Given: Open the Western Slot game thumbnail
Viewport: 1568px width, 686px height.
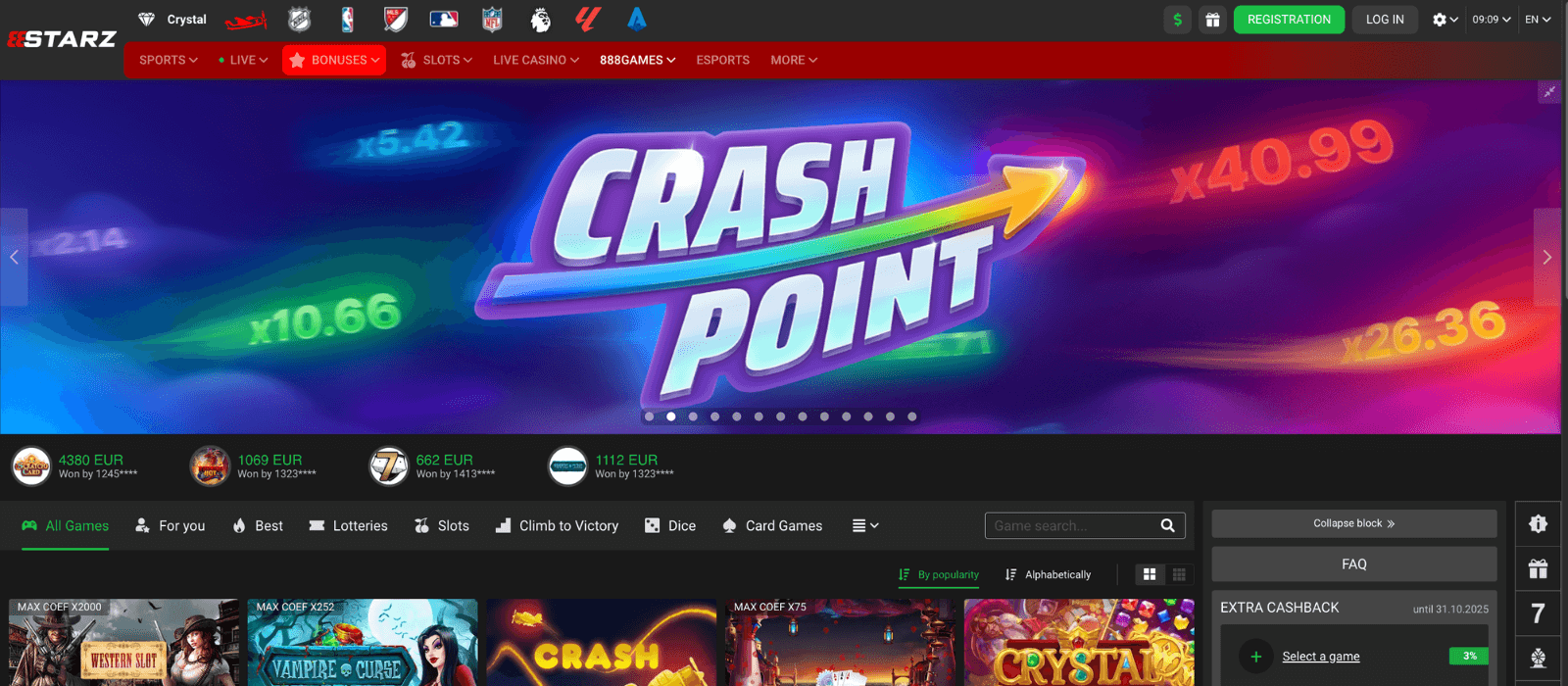Looking at the screenshot, I should 123,643.
